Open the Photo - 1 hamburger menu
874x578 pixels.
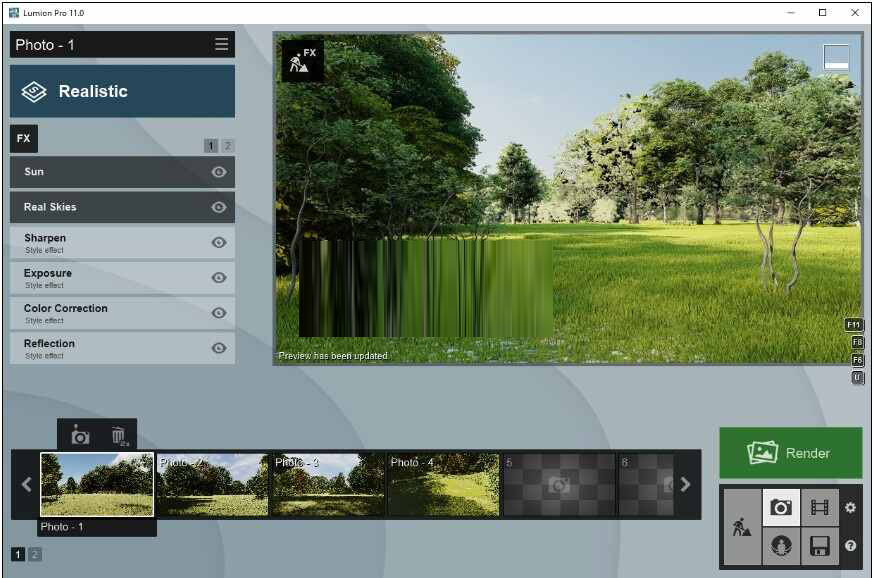pos(221,45)
